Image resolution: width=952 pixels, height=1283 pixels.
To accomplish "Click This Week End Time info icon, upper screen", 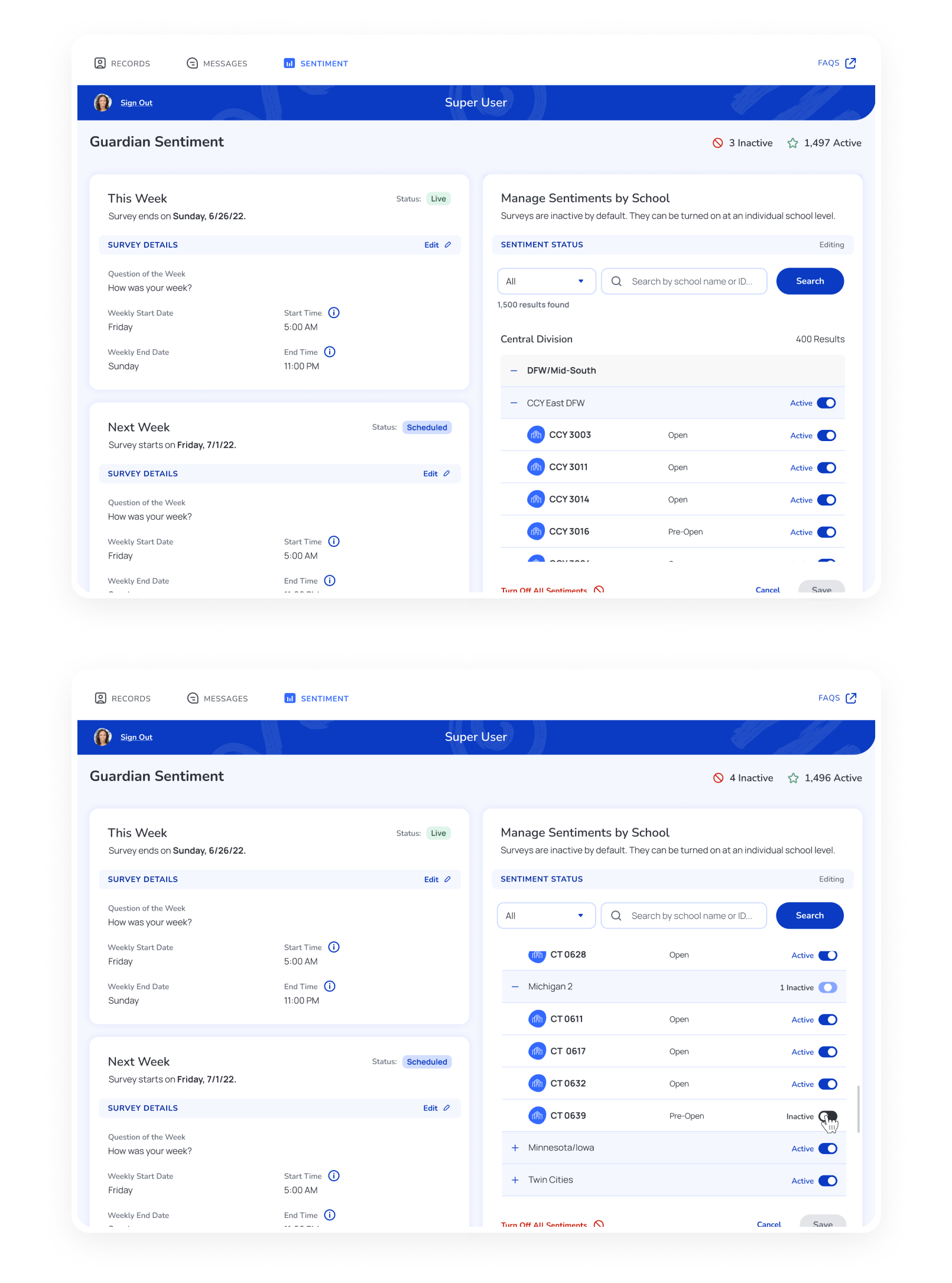I will tap(330, 352).
